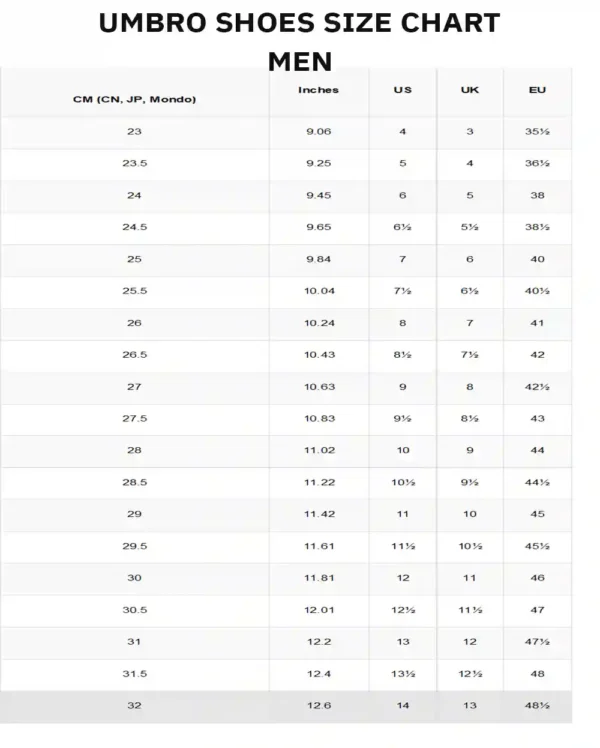
Task: Click the 26.5 cm cell
Action: click(134, 355)
